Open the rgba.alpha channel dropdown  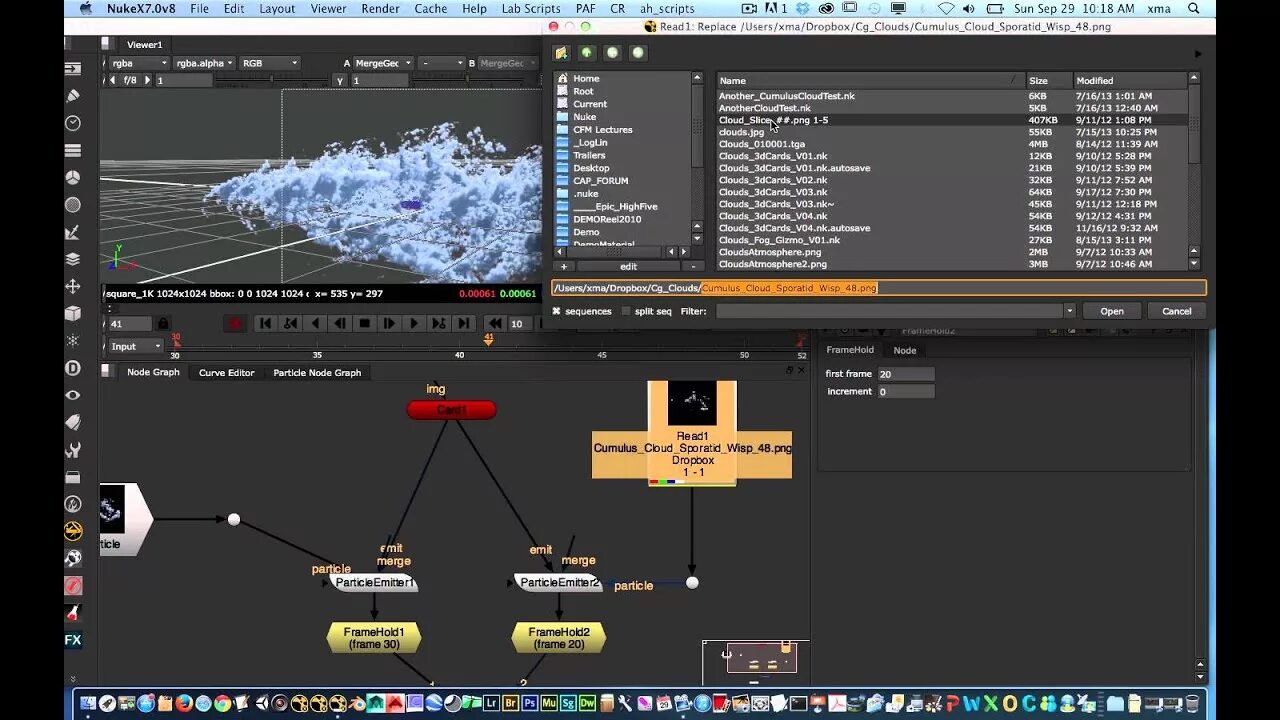click(205, 63)
